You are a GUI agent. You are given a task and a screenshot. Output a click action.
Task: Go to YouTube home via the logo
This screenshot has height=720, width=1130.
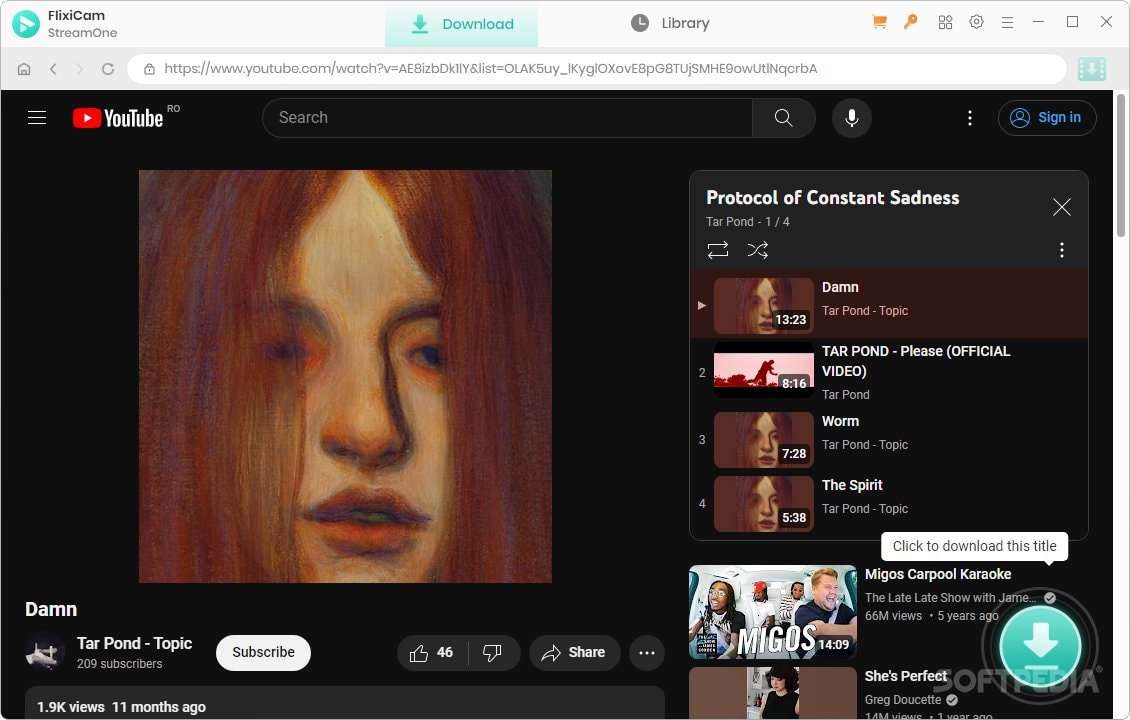click(x=118, y=118)
